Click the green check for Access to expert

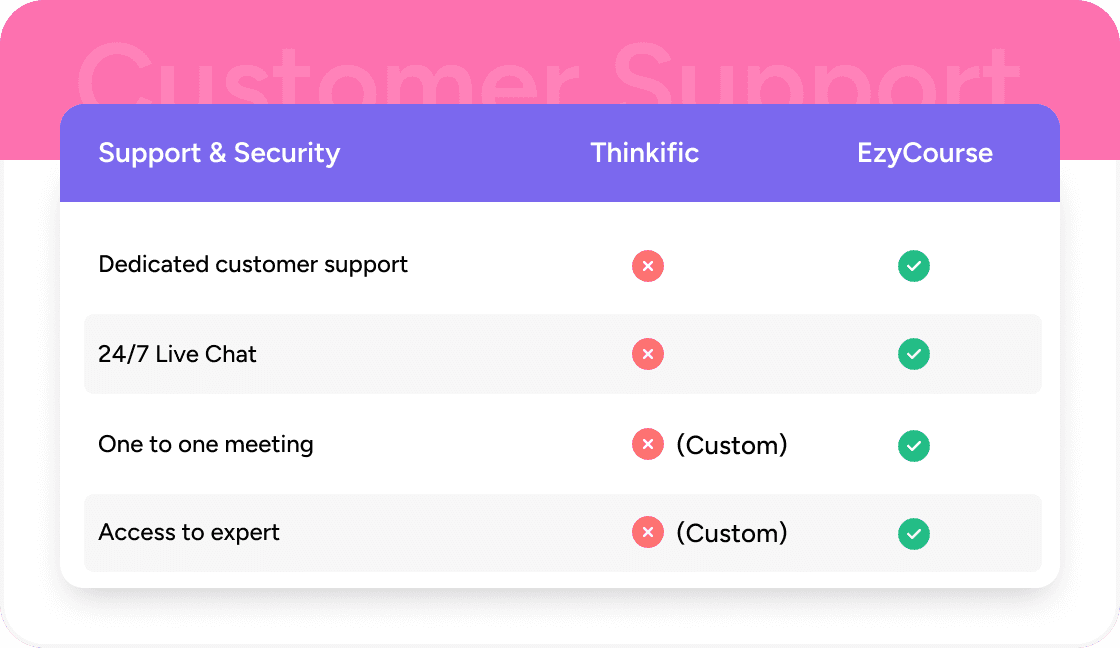coord(913,533)
